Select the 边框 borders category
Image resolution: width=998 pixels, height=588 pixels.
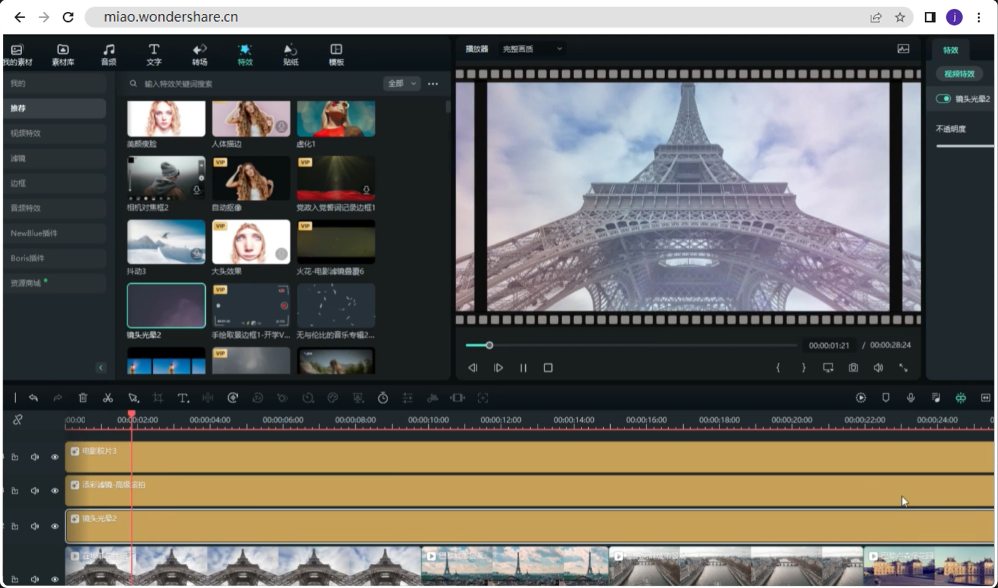55,183
